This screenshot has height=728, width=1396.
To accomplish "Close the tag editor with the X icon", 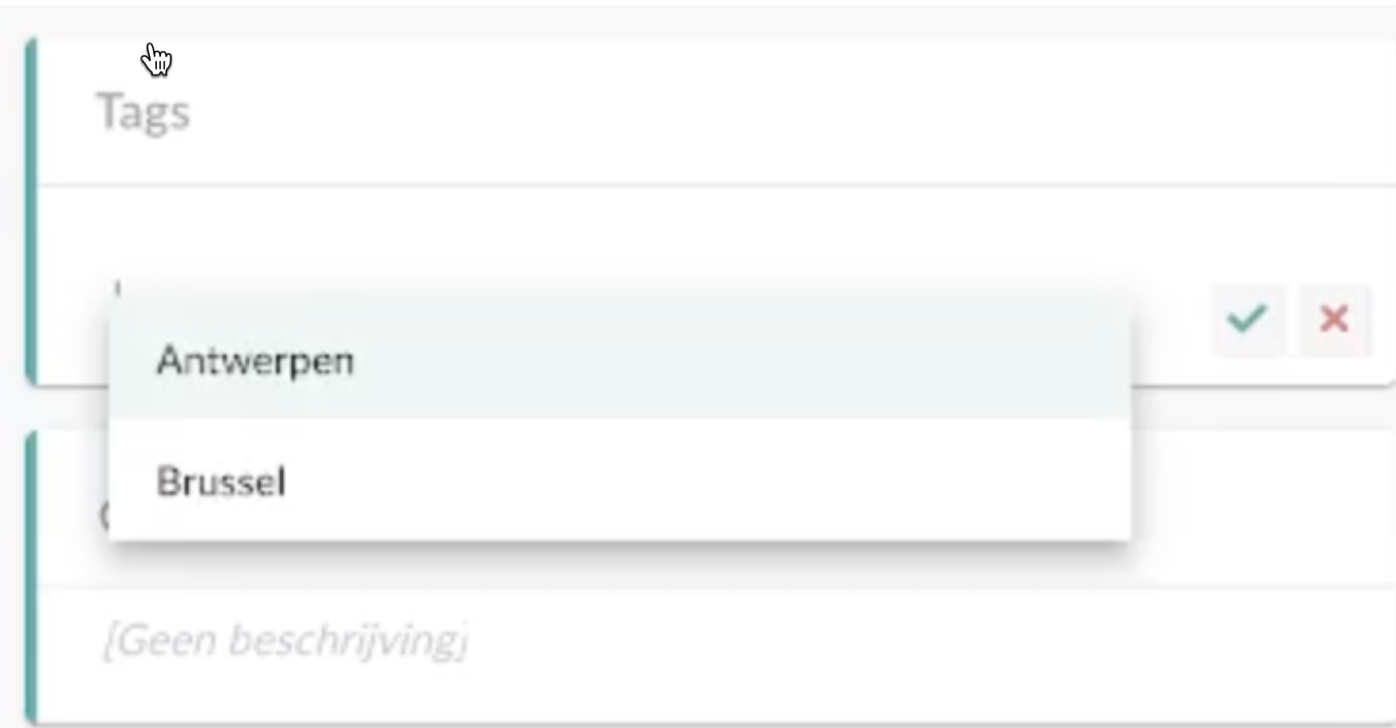I will (x=1334, y=319).
